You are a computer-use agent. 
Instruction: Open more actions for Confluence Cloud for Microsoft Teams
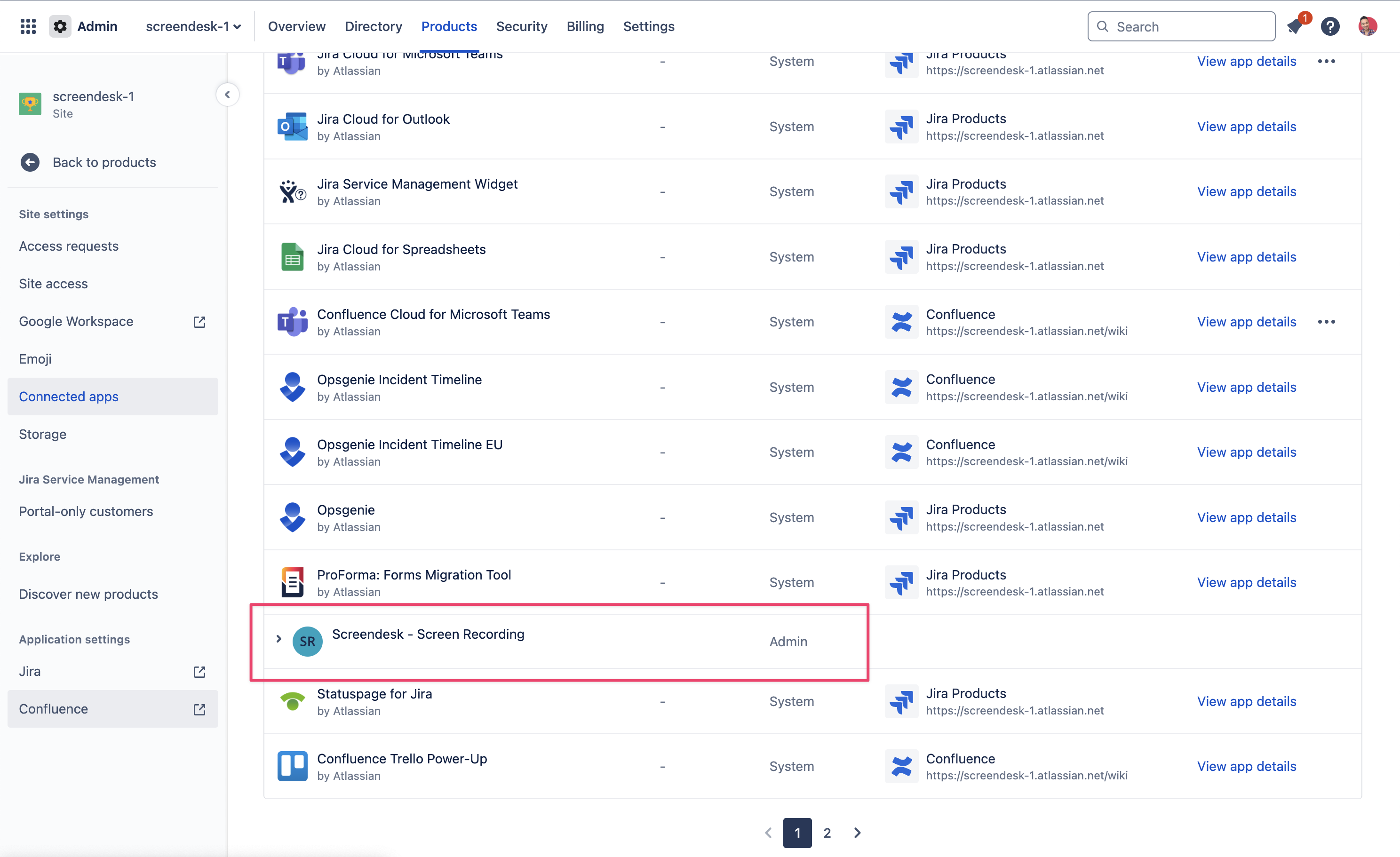[x=1326, y=321]
